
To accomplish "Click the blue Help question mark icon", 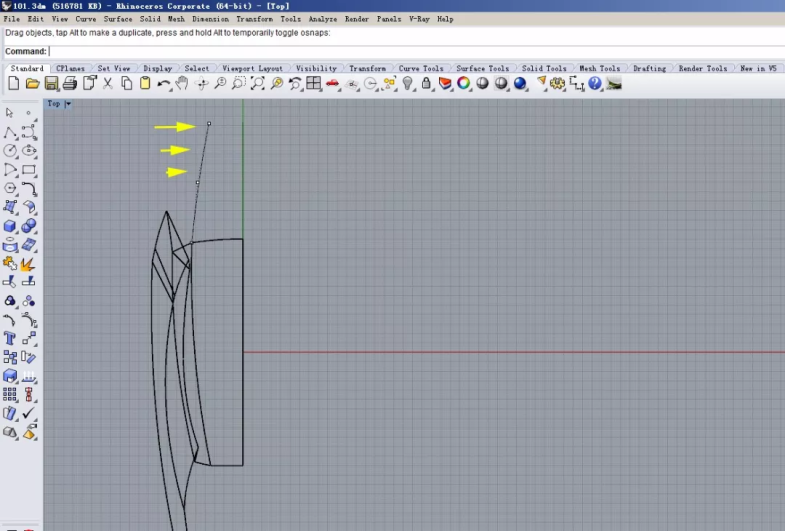I will (x=595, y=84).
